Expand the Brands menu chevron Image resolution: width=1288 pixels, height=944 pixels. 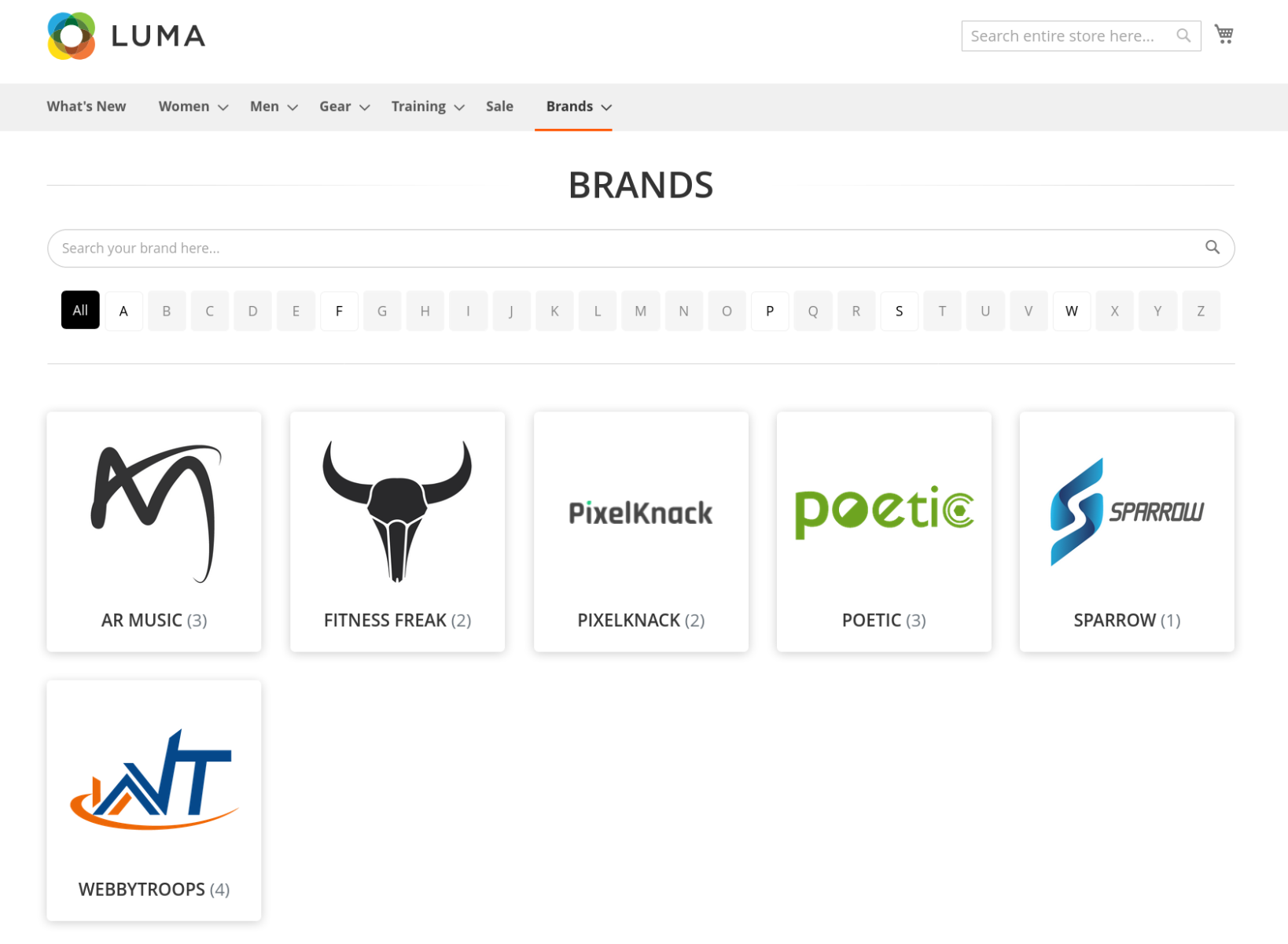coord(606,107)
